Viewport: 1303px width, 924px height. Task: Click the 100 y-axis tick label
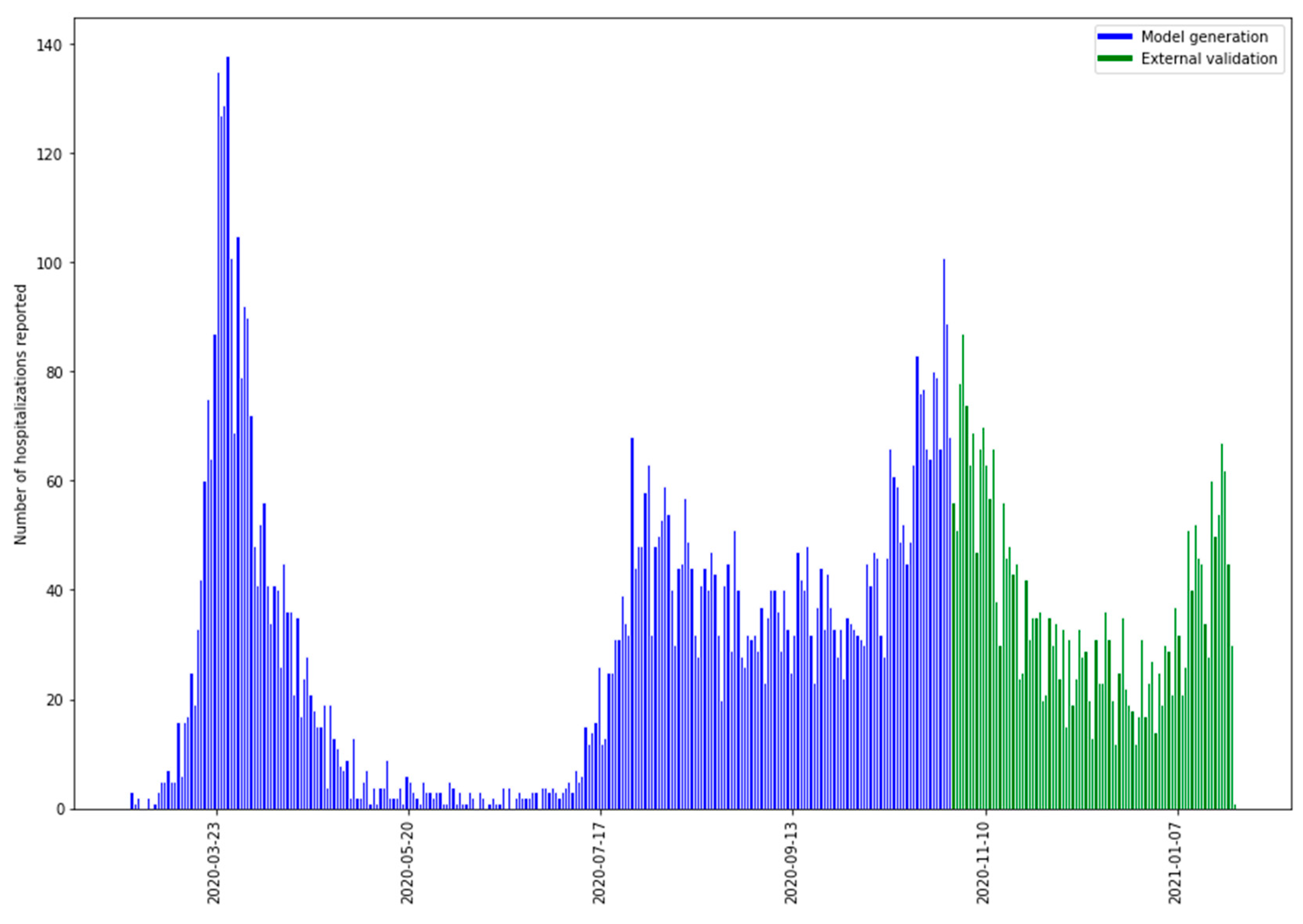pos(49,263)
